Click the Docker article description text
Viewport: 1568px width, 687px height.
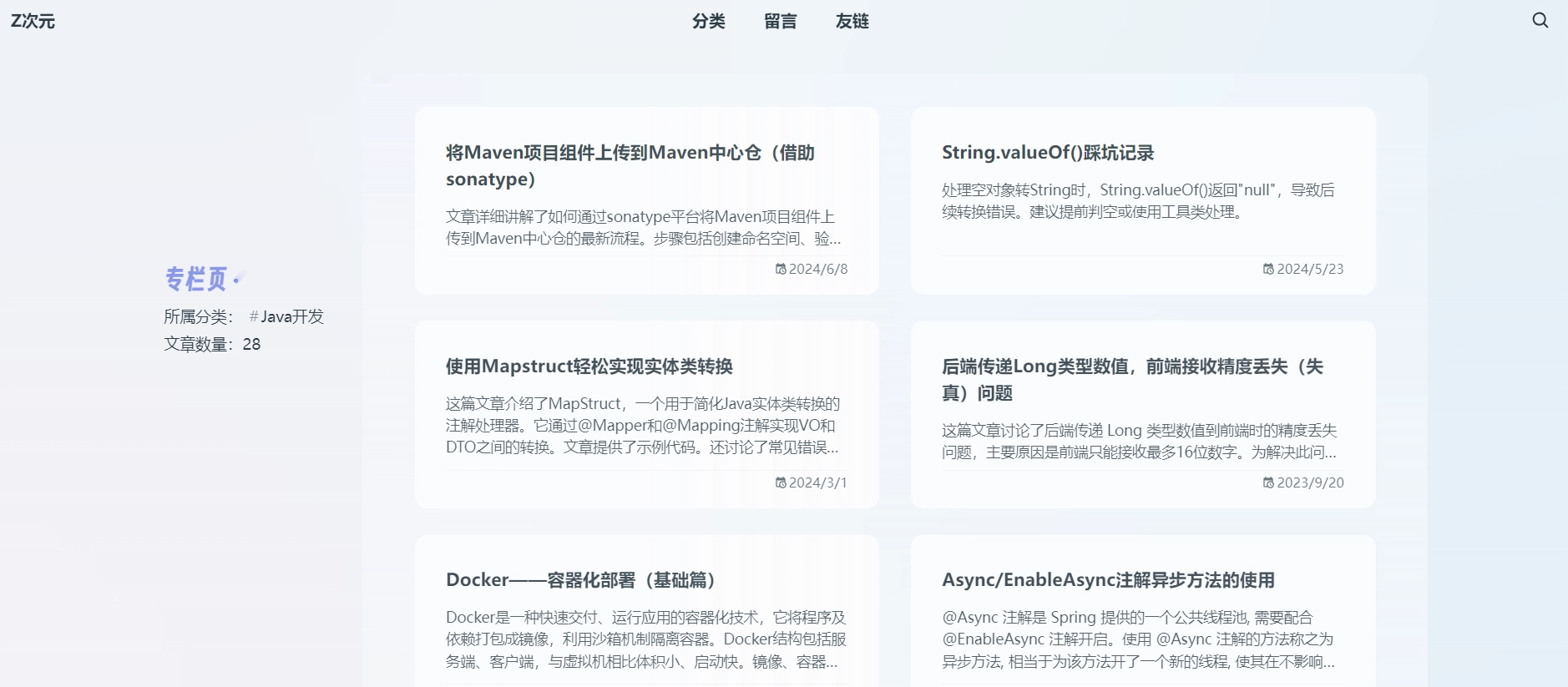point(645,639)
